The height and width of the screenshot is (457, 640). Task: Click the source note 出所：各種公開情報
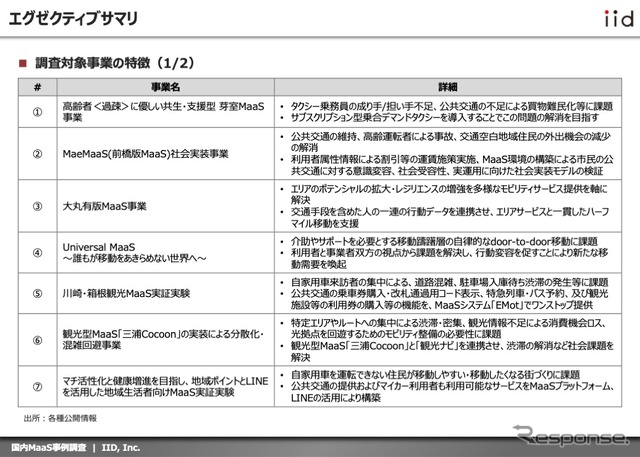pyautogui.click(x=60, y=418)
